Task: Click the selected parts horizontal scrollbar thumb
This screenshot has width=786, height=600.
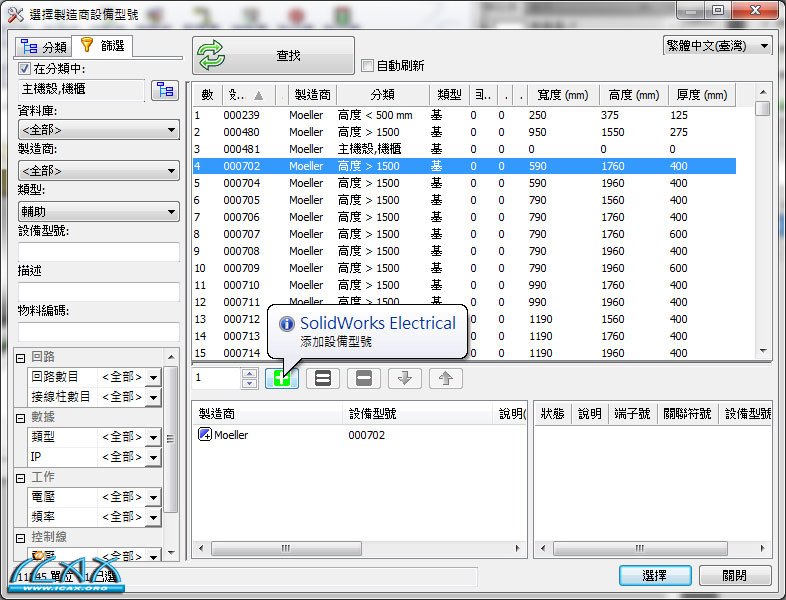Action: [286, 548]
